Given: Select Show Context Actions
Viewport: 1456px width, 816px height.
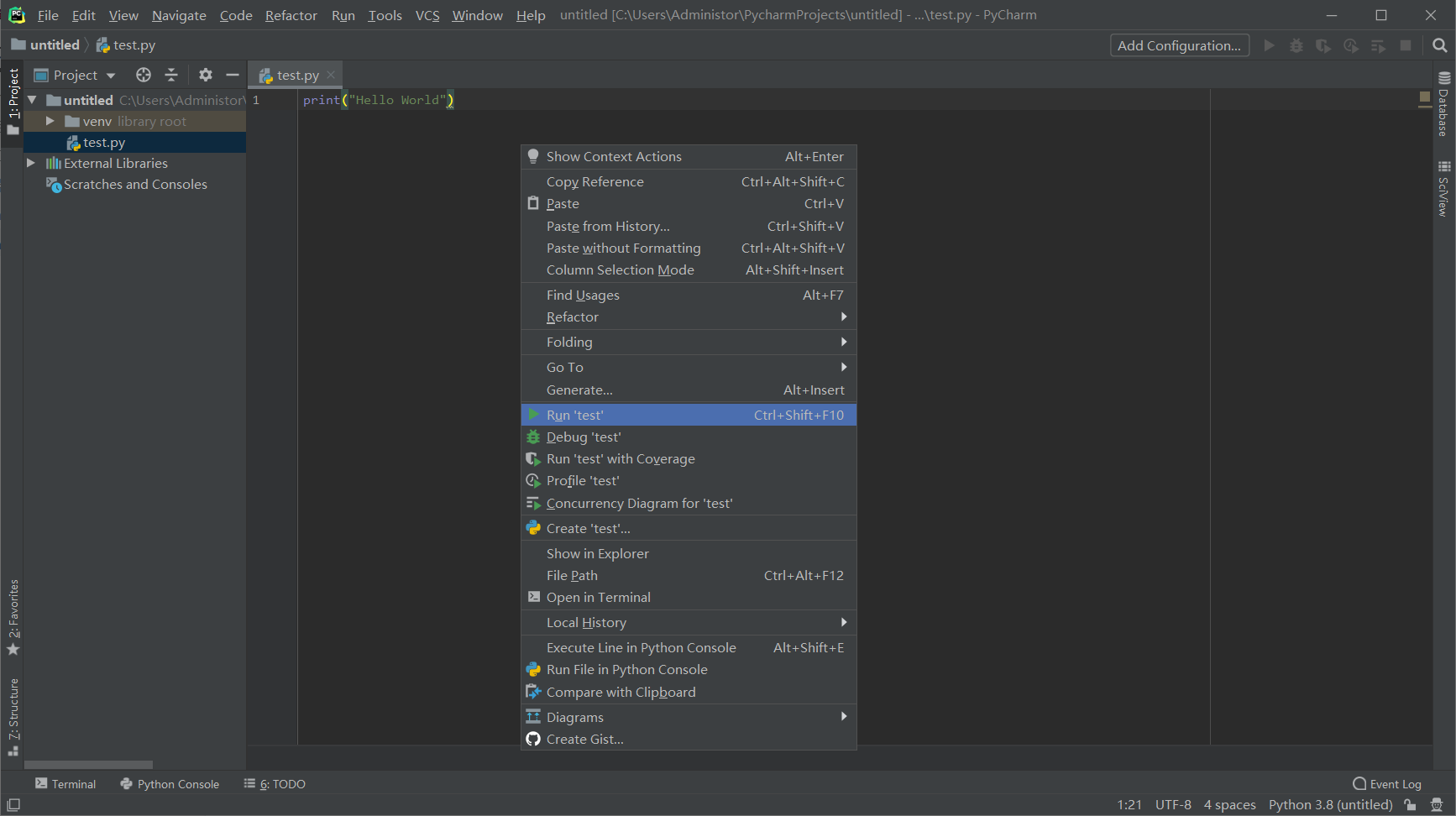Looking at the screenshot, I should click(689, 156).
